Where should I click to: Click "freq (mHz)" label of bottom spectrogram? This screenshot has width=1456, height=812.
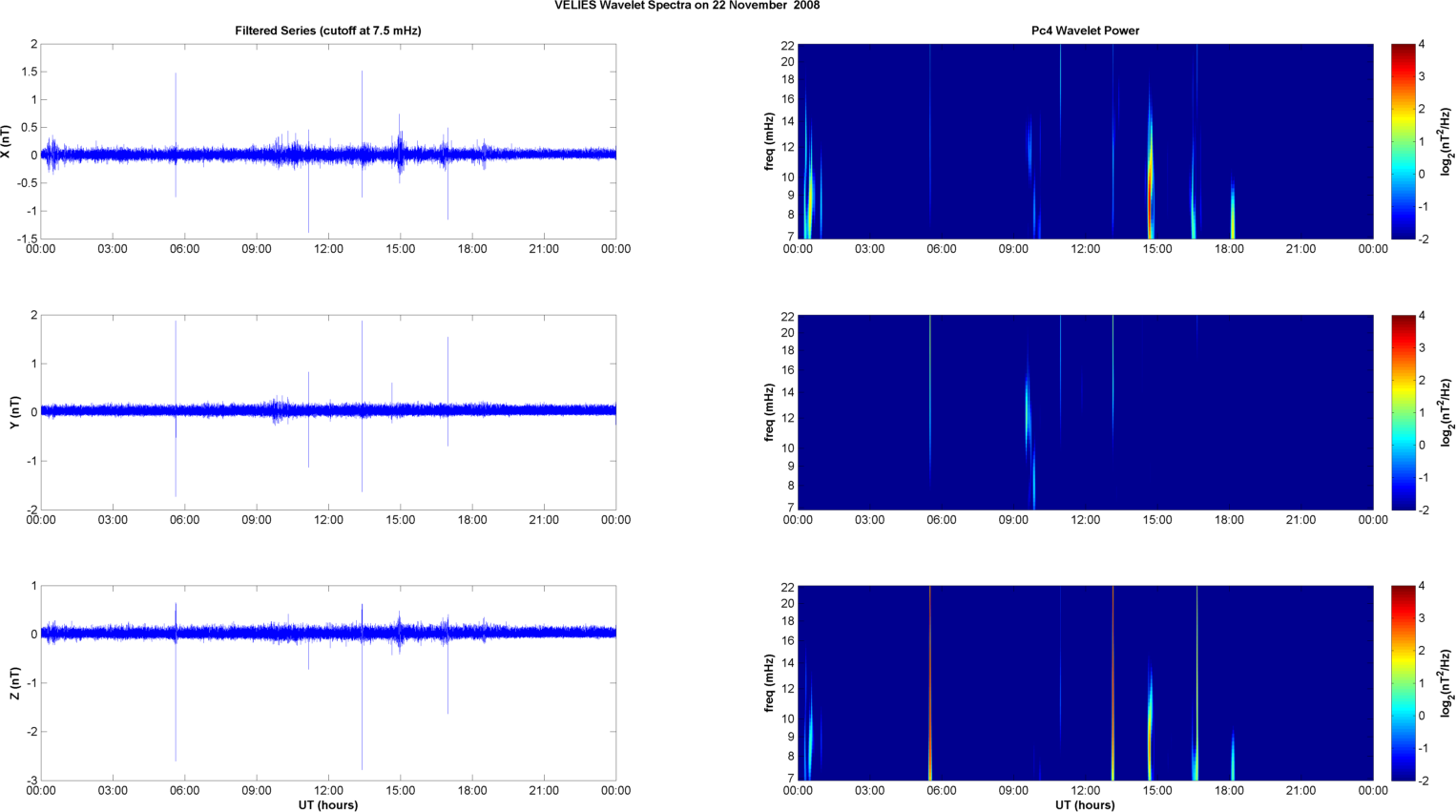(x=769, y=683)
